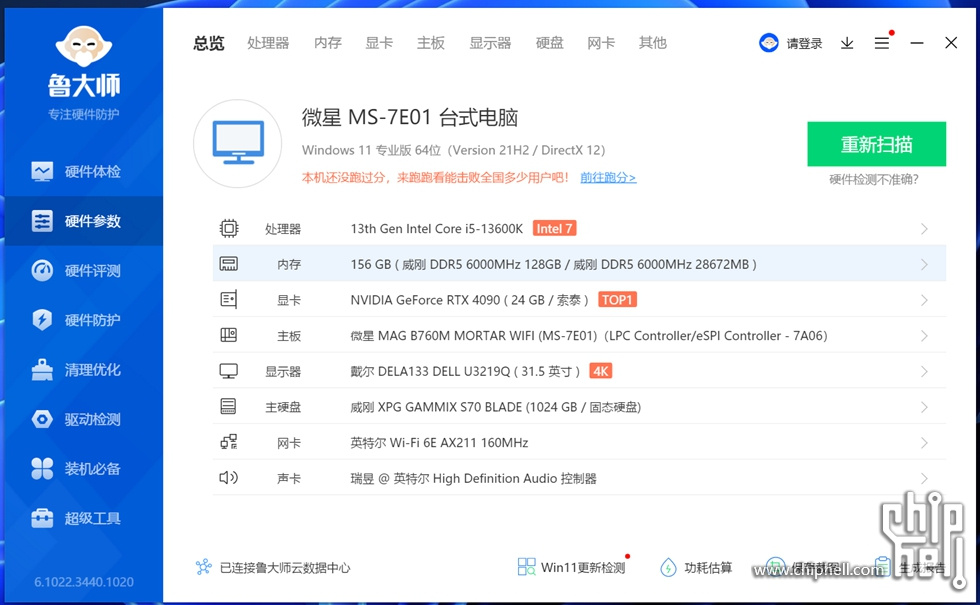Screen dimensions: 980x605
Task: Click the 处理器 CPU chip icon
Action: (x=229, y=228)
